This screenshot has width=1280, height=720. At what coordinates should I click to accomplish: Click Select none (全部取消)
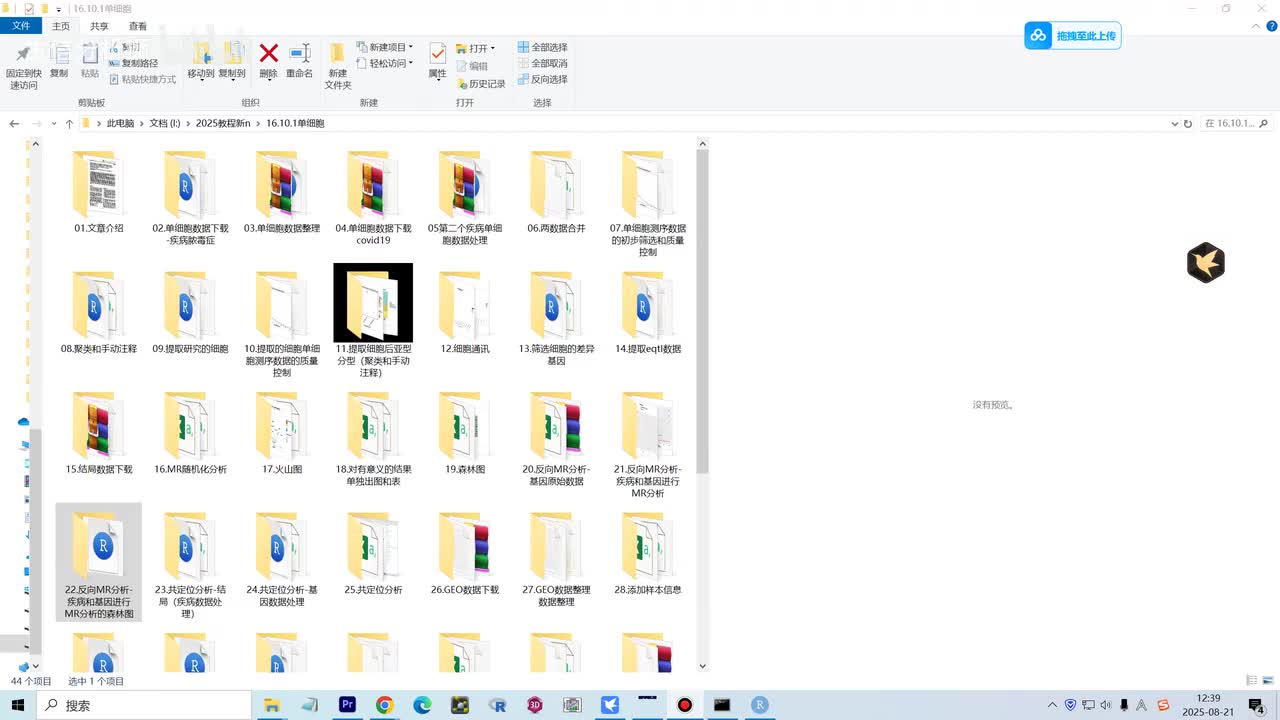coord(542,63)
